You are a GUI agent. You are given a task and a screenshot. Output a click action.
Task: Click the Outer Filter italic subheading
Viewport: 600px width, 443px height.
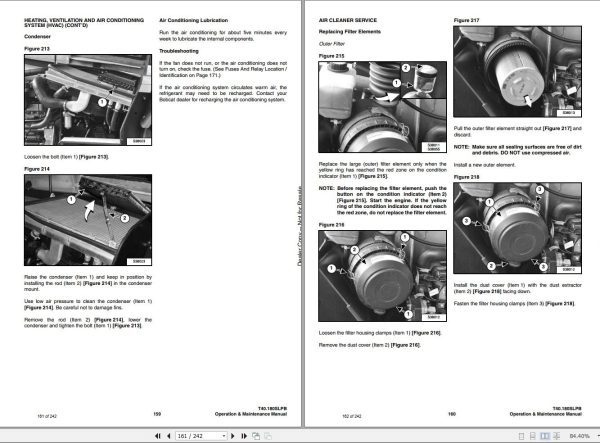pos(332,44)
